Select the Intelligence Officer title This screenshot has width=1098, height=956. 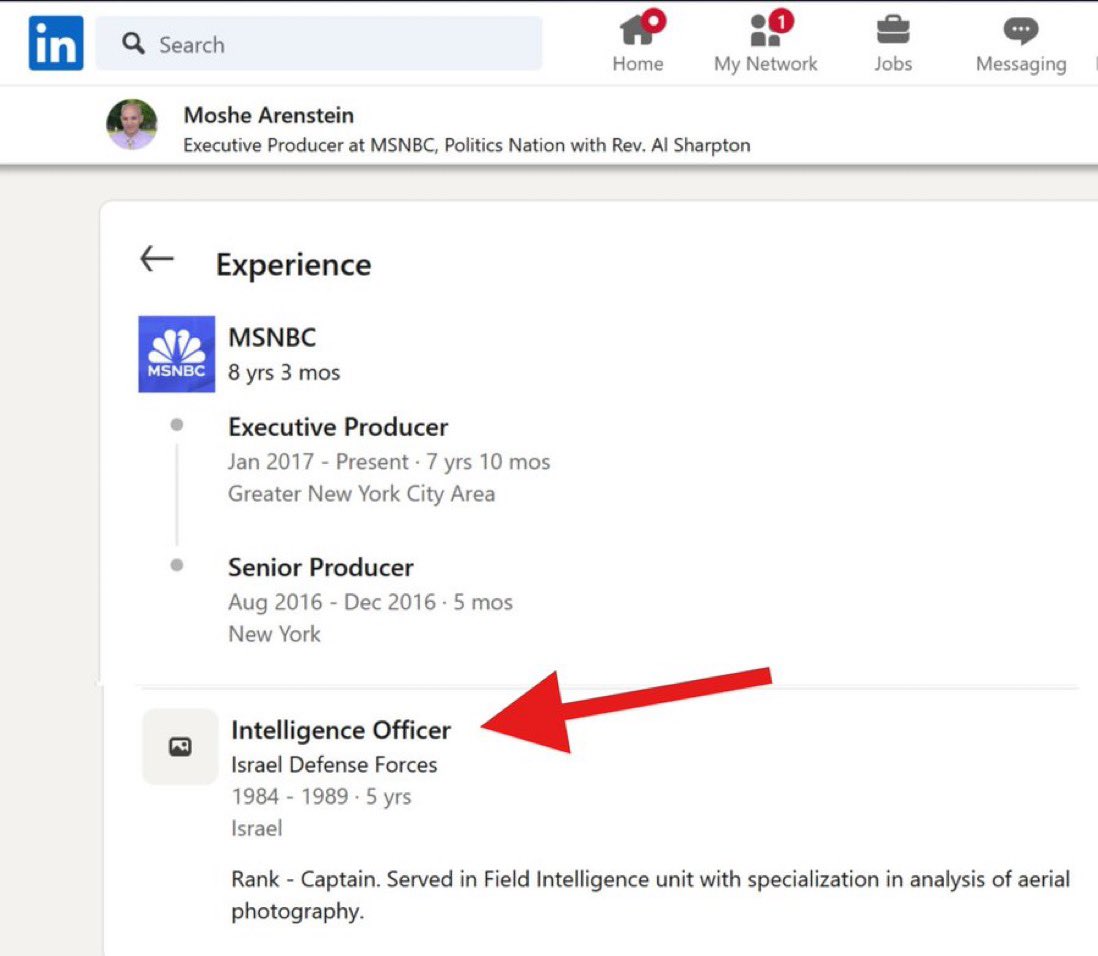click(x=341, y=730)
